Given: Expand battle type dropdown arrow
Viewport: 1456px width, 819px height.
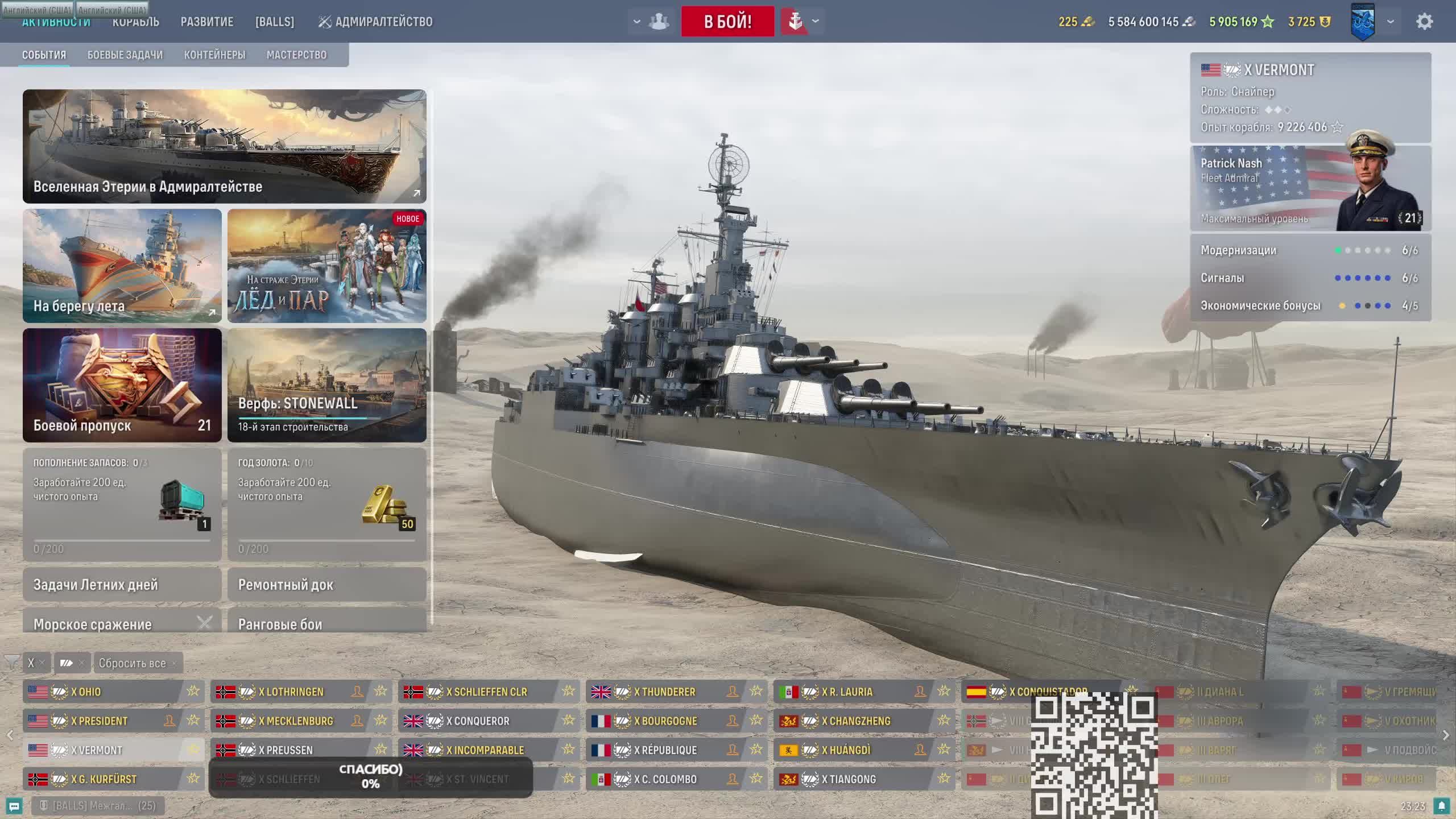Looking at the screenshot, I should (816, 22).
